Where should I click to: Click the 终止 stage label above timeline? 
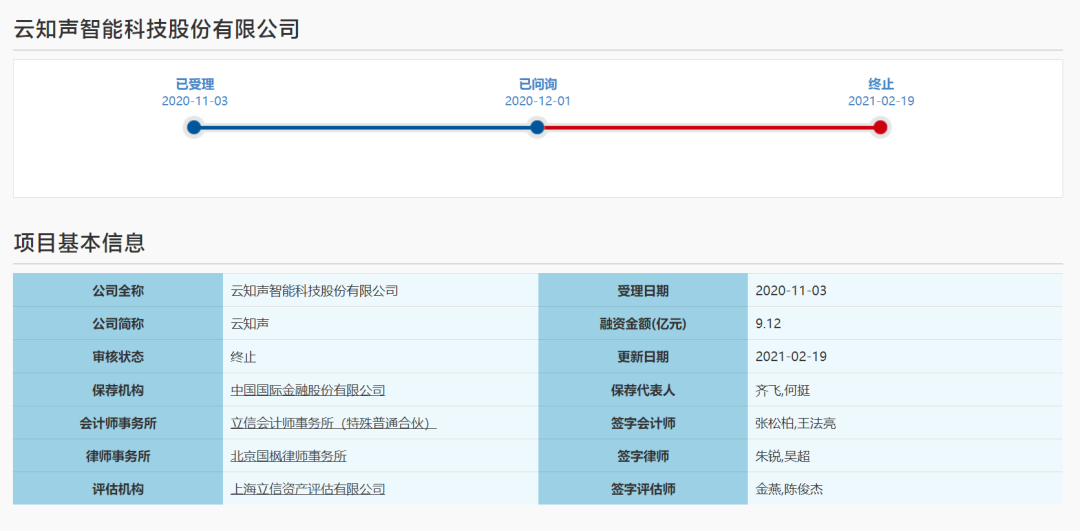tap(881, 84)
